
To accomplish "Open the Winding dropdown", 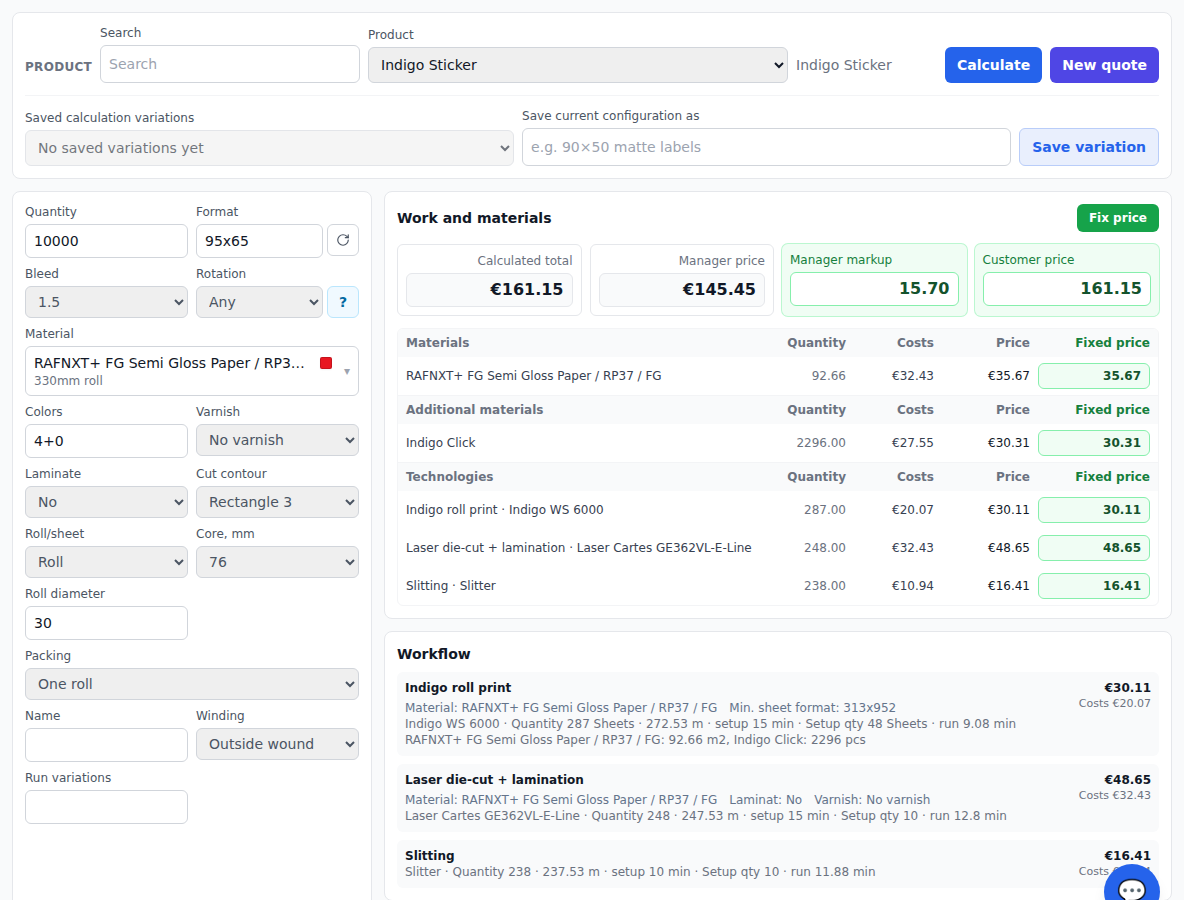I will tap(277, 744).
